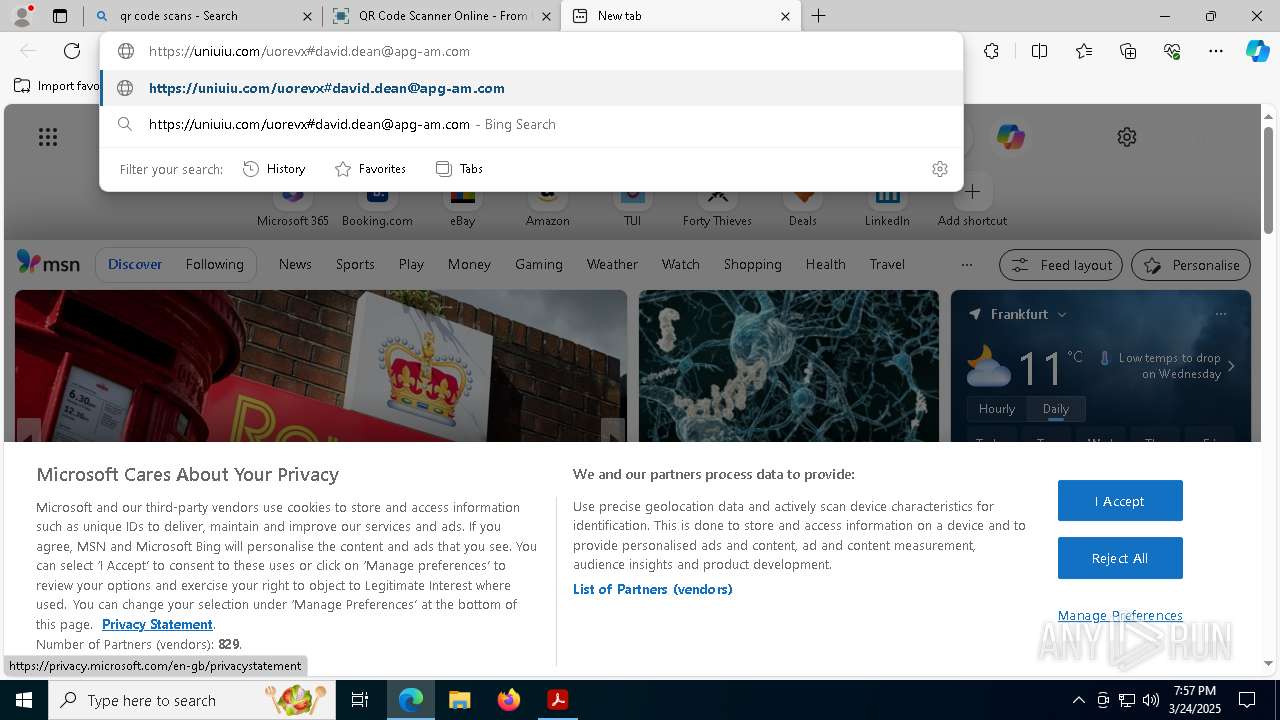Expand more categories ellipsis in msn nav
Screen dimensions: 1280x720
966,265
